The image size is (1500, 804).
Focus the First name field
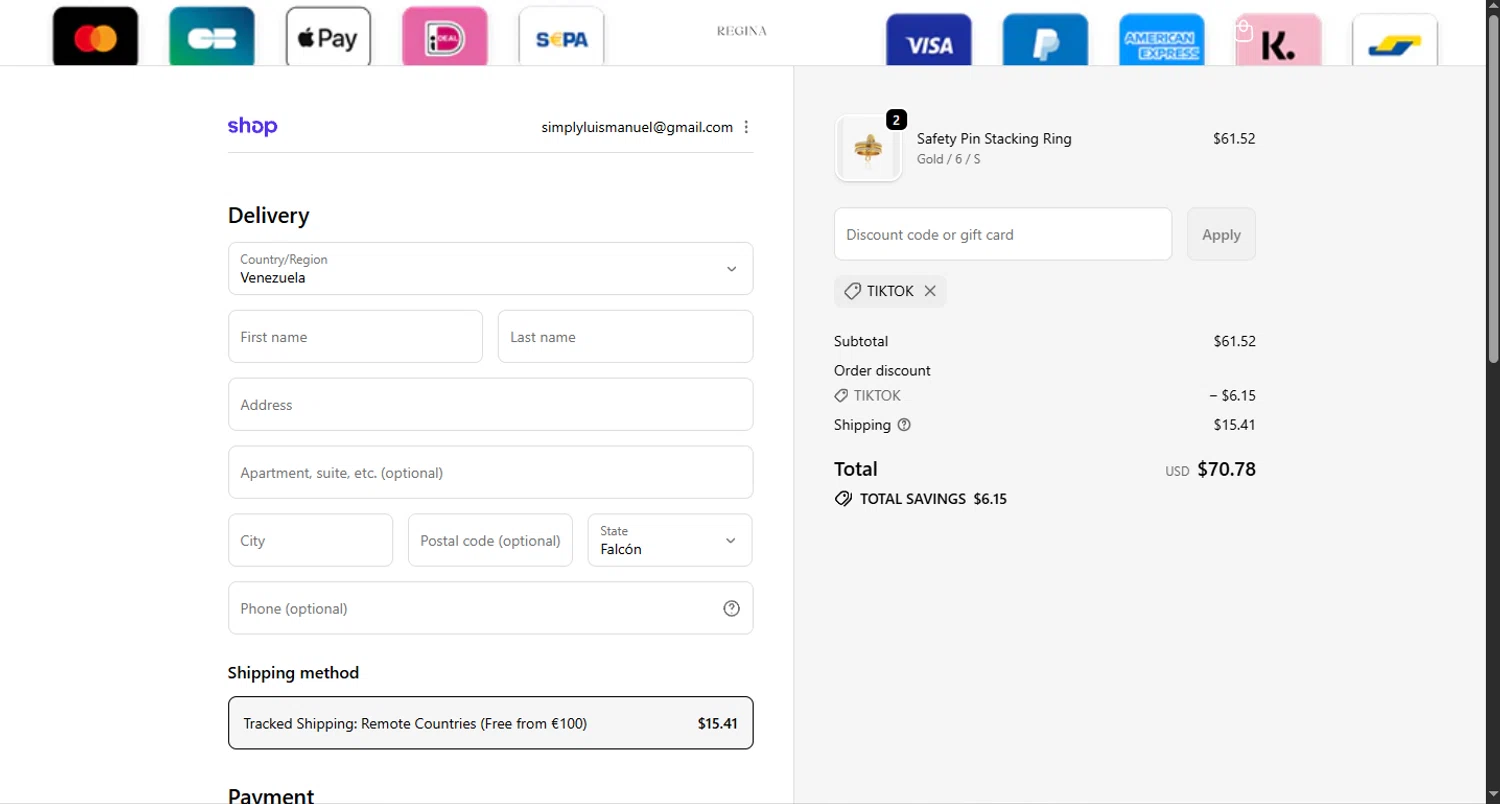(x=355, y=336)
